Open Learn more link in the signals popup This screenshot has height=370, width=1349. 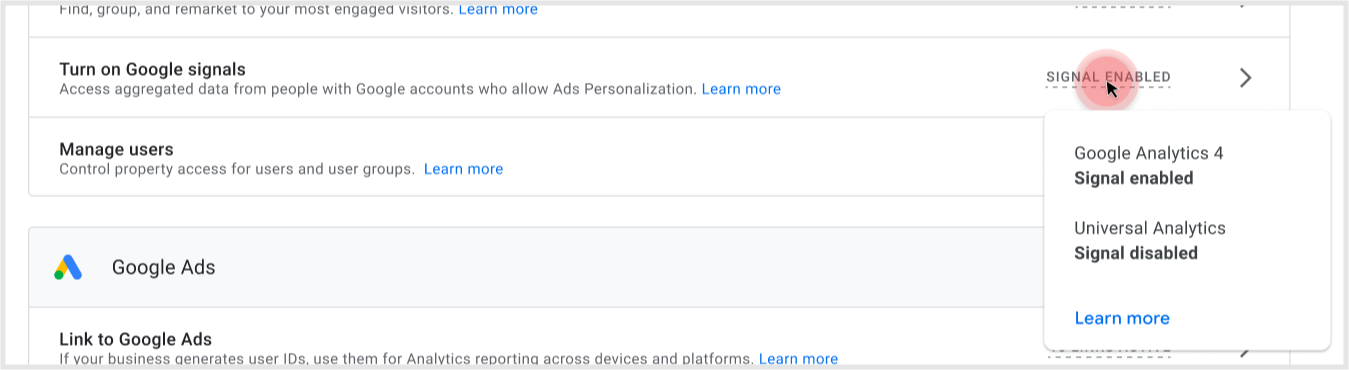click(1122, 318)
